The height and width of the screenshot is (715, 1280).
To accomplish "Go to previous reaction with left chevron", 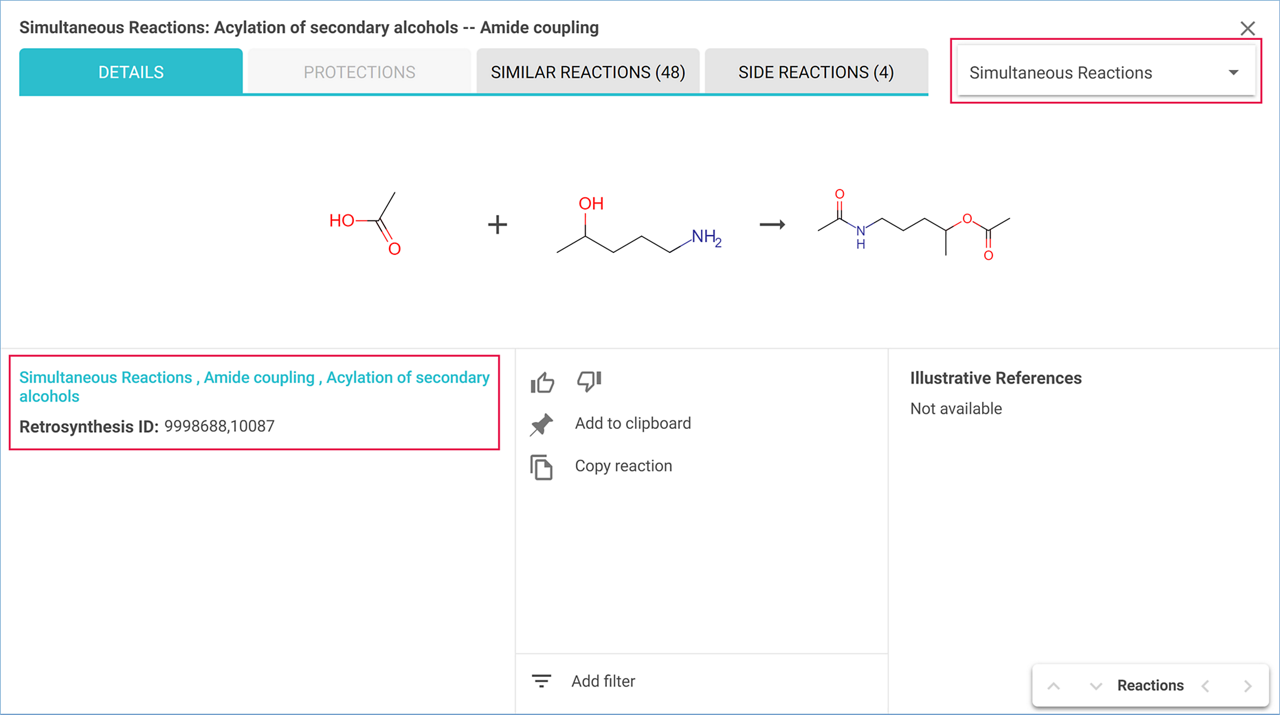I will point(1206,686).
